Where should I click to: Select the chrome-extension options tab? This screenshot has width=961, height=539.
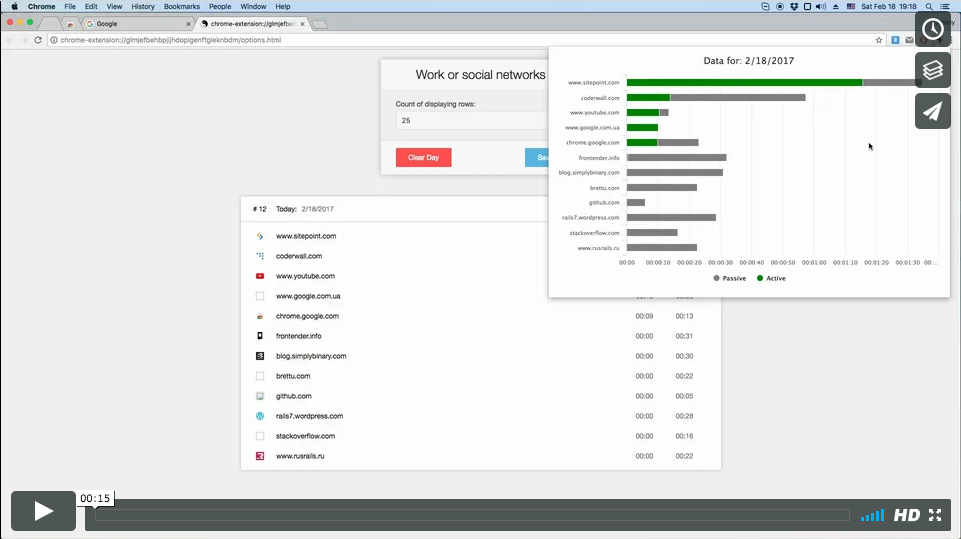coord(253,24)
